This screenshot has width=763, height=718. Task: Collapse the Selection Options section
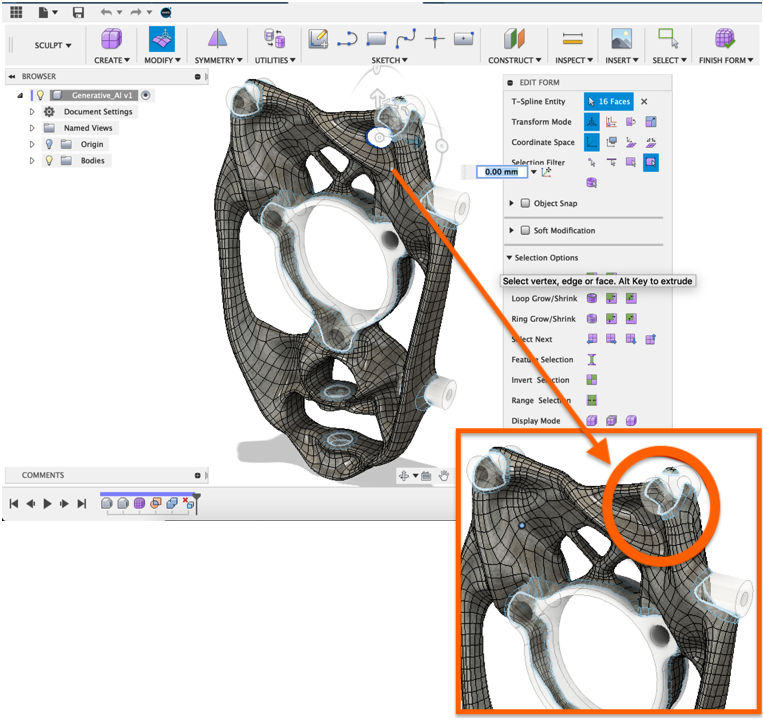pyautogui.click(x=510, y=258)
